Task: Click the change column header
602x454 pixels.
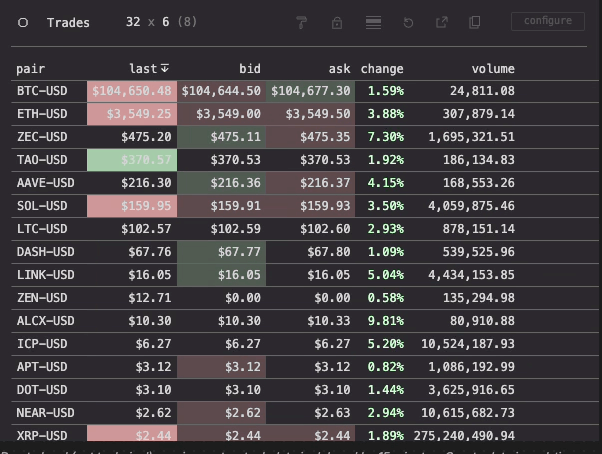Action: click(x=382, y=69)
